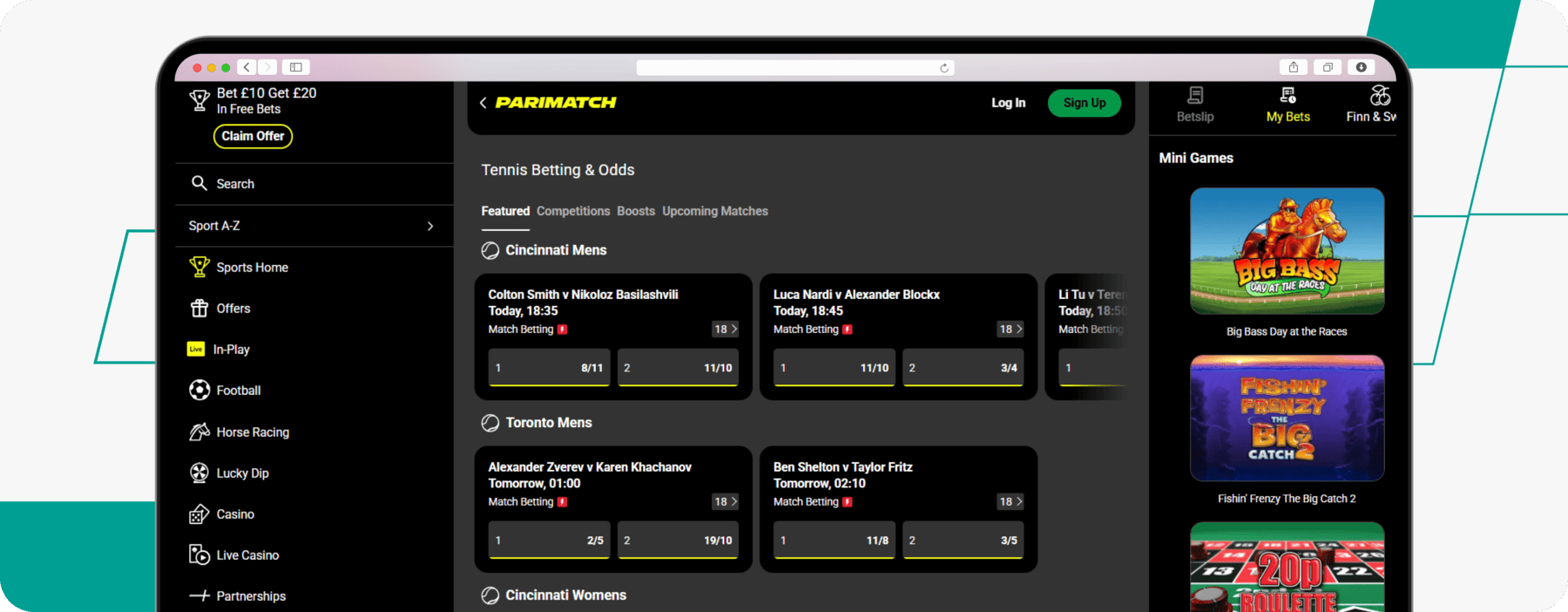Screen dimensions: 1568x612
Task: Click the Offers gift box icon
Action: (x=199, y=308)
